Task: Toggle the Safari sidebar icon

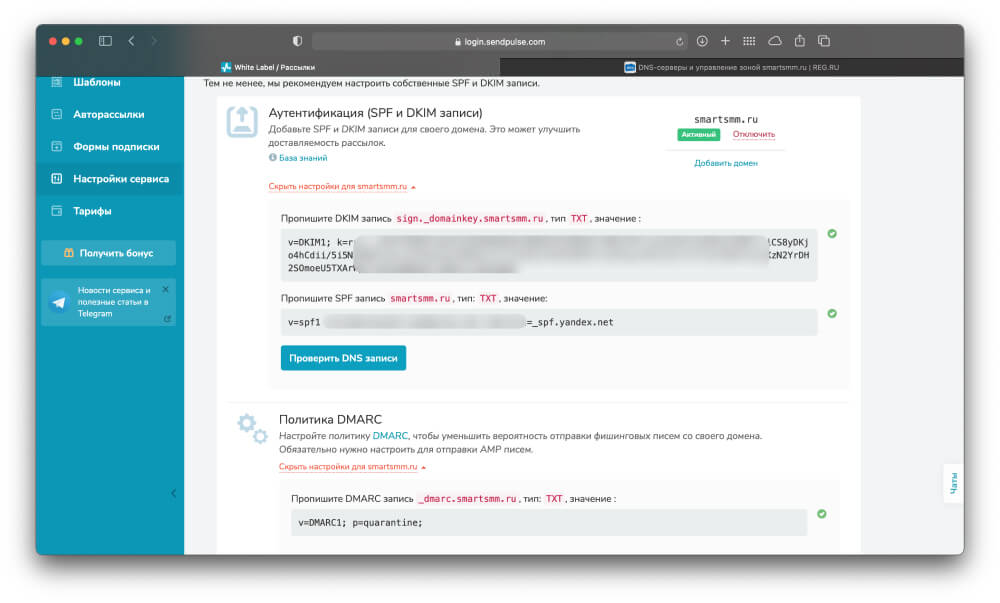Action: click(x=105, y=41)
